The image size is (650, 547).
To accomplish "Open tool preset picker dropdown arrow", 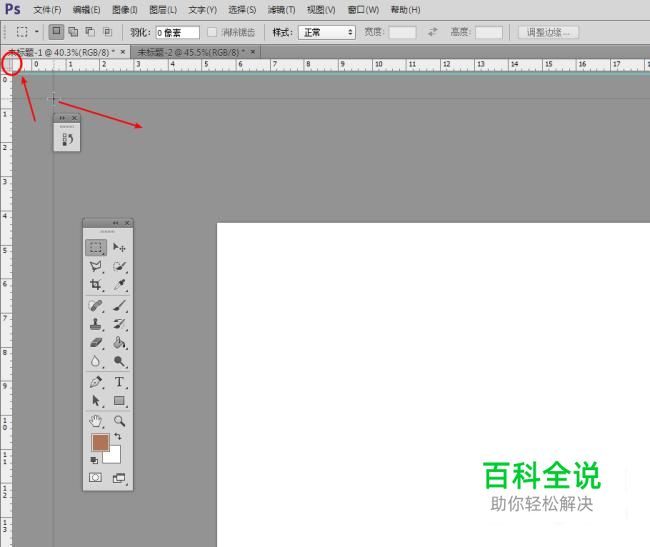I will (37, 32).
